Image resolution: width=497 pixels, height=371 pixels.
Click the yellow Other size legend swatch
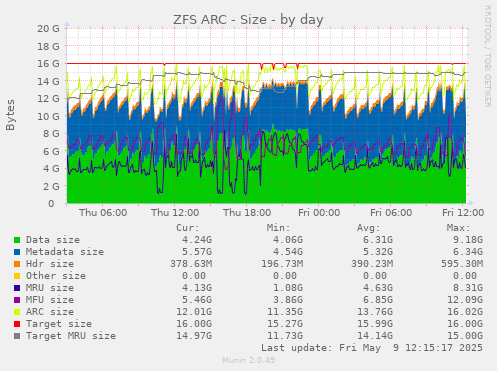(17, 276)
